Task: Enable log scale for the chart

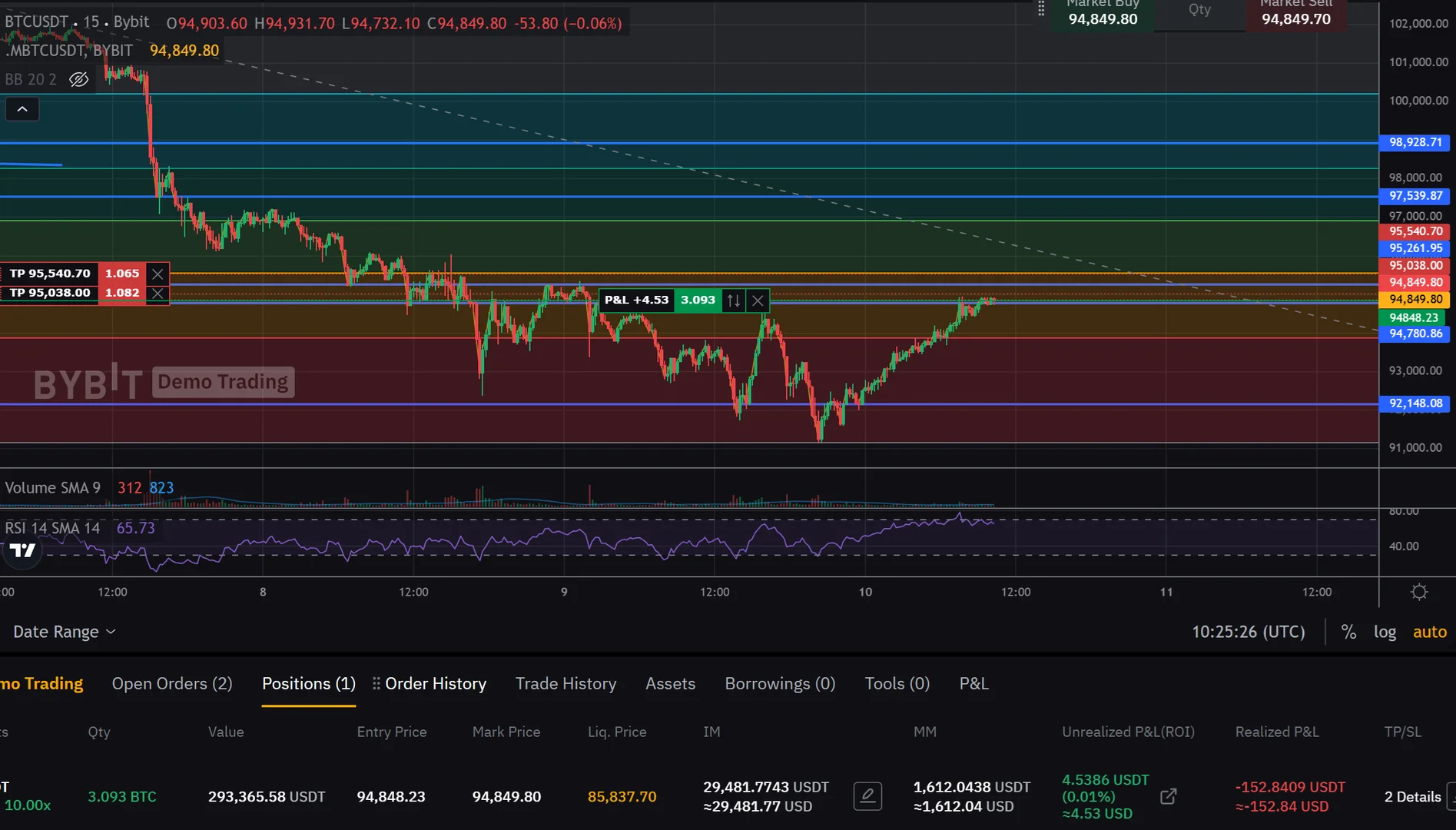Action: pyautogui.click(x=1385, y=632)
